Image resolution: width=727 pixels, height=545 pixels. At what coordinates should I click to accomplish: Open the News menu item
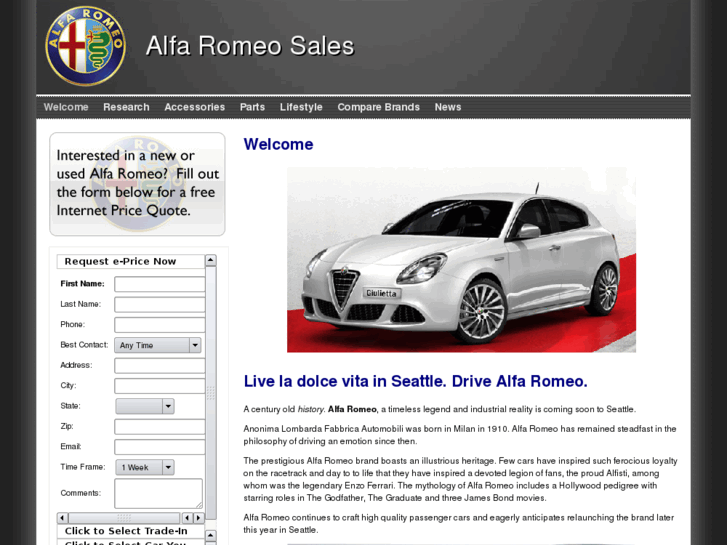pos(448,107)
